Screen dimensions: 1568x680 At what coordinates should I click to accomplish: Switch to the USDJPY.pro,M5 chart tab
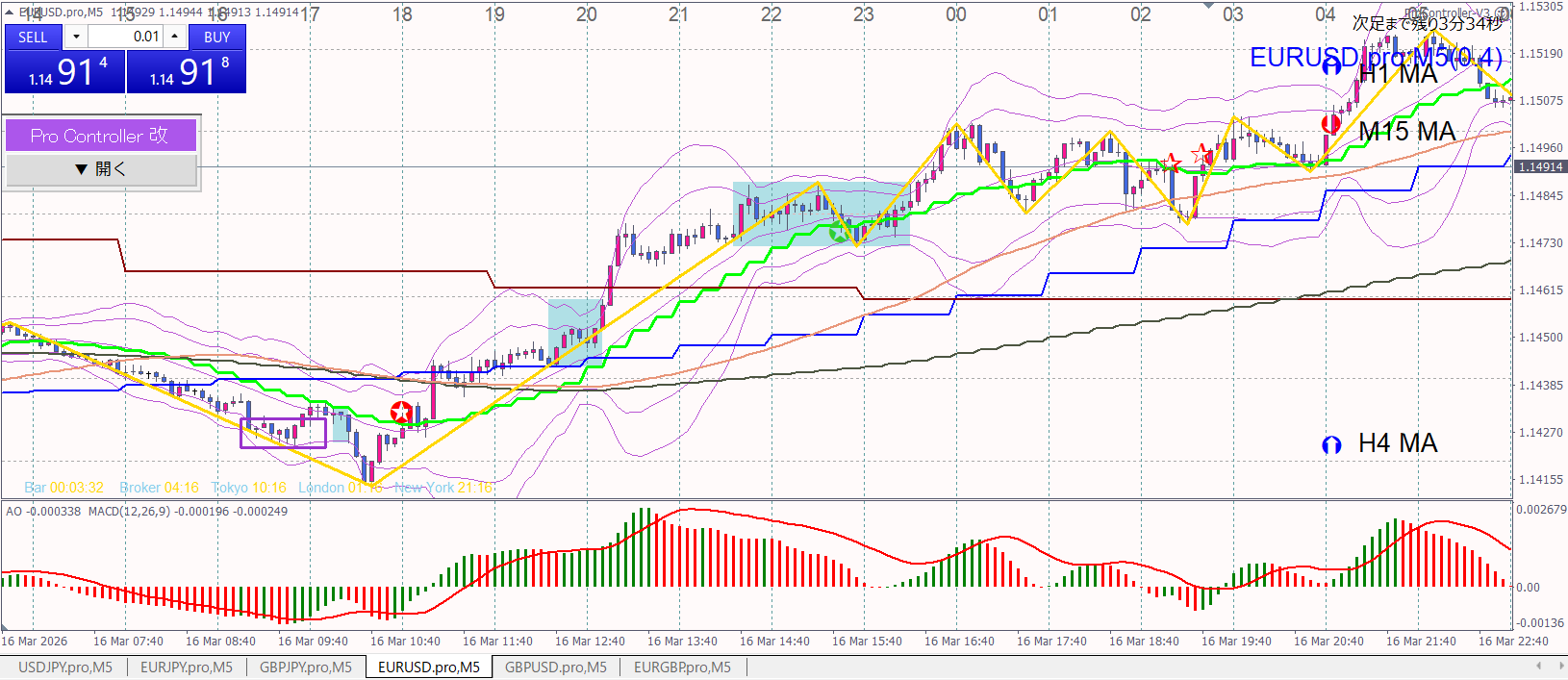point(64,667)
